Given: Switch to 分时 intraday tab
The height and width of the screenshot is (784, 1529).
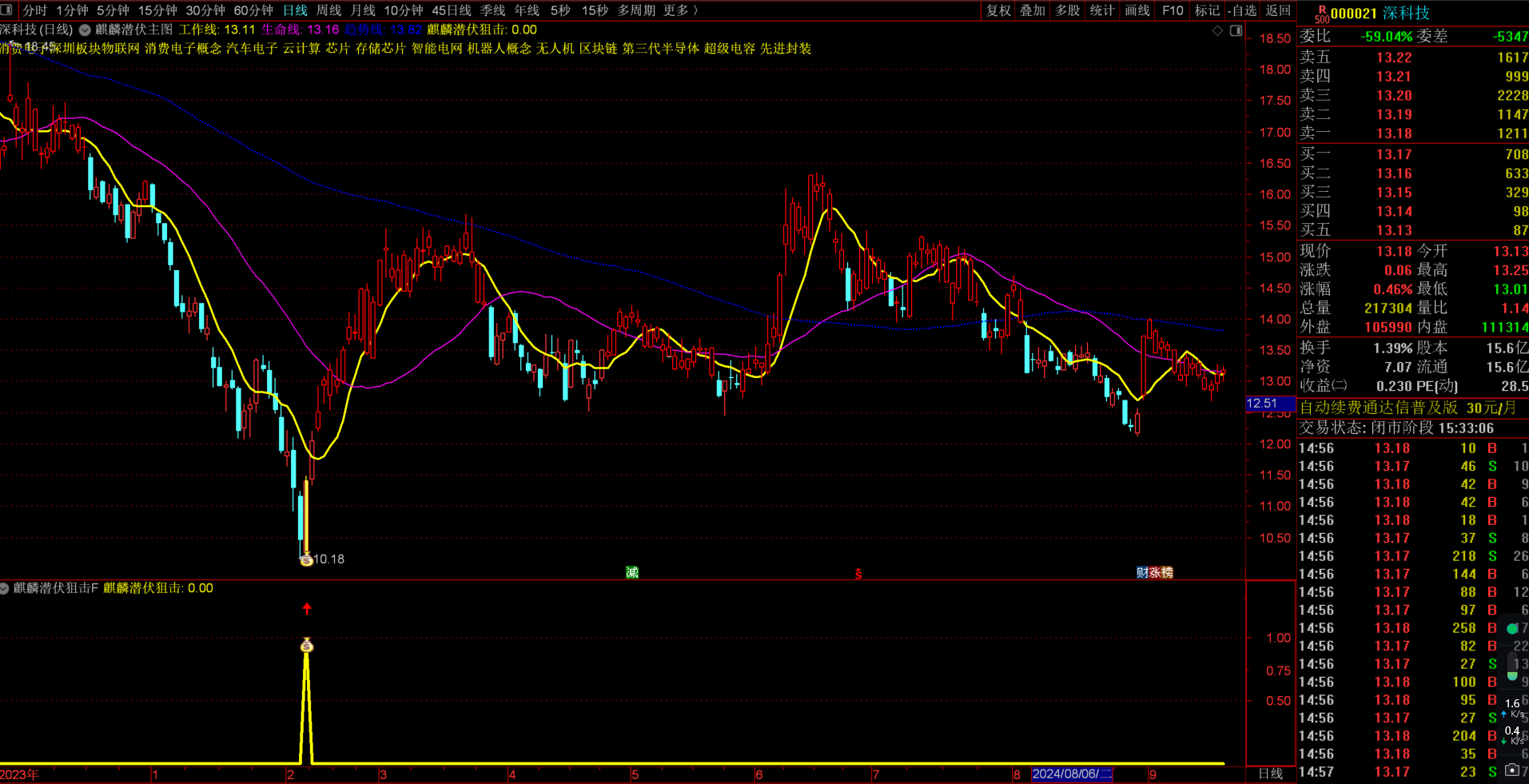Looking at the screenshot, I should click(x=35, y=10).
